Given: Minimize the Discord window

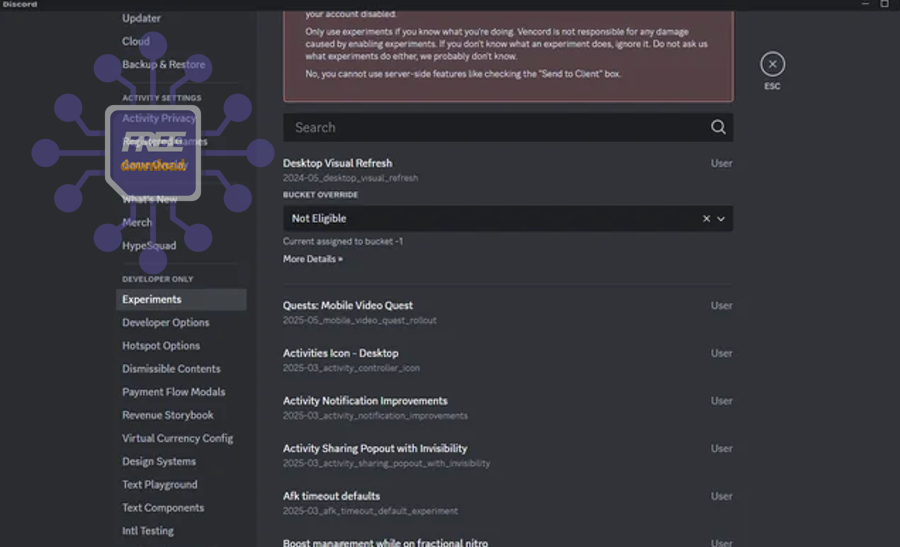Looking at the screenshot, I should click(865, 4).
